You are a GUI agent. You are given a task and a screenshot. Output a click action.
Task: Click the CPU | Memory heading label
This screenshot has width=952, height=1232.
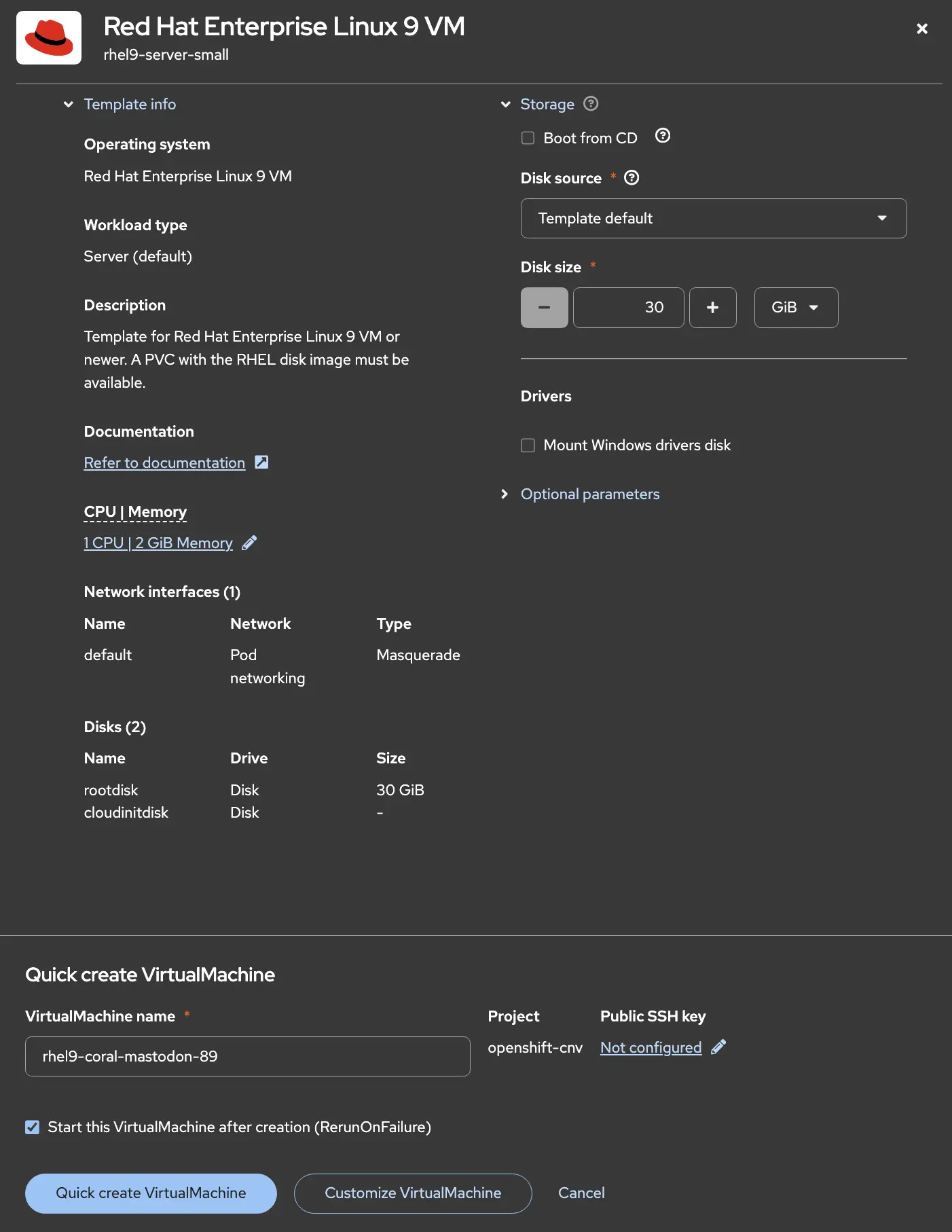pyautogui.click(x=135, y=511)
